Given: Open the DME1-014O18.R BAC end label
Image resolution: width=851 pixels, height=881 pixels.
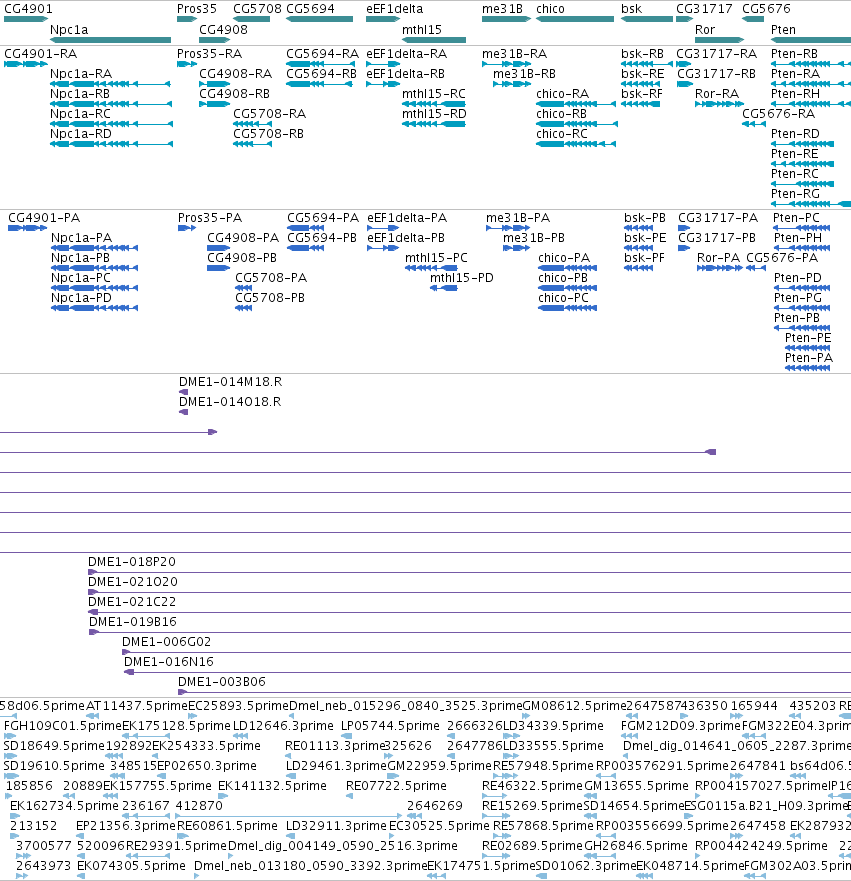Looking at the screenshot, I should pyautogui.click(x=230, y=402).
